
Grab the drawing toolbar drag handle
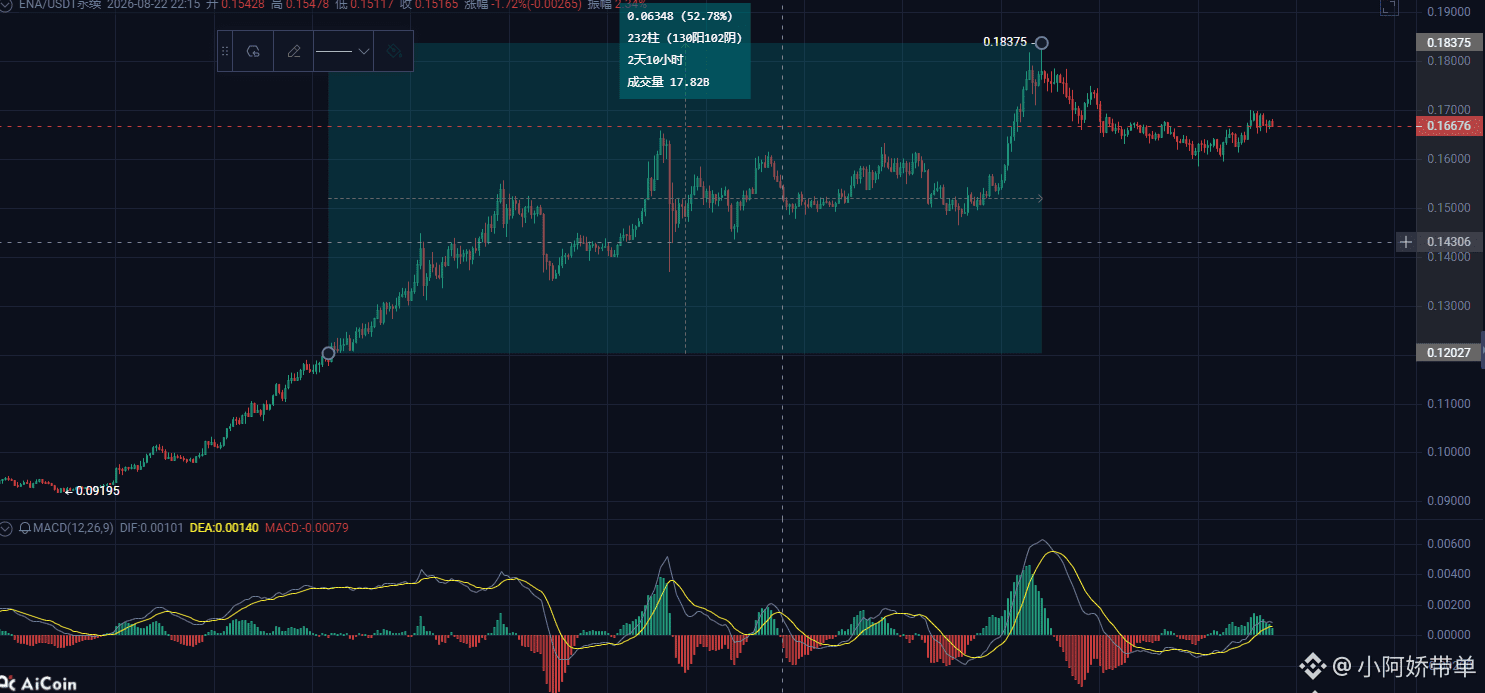[225, 51]
